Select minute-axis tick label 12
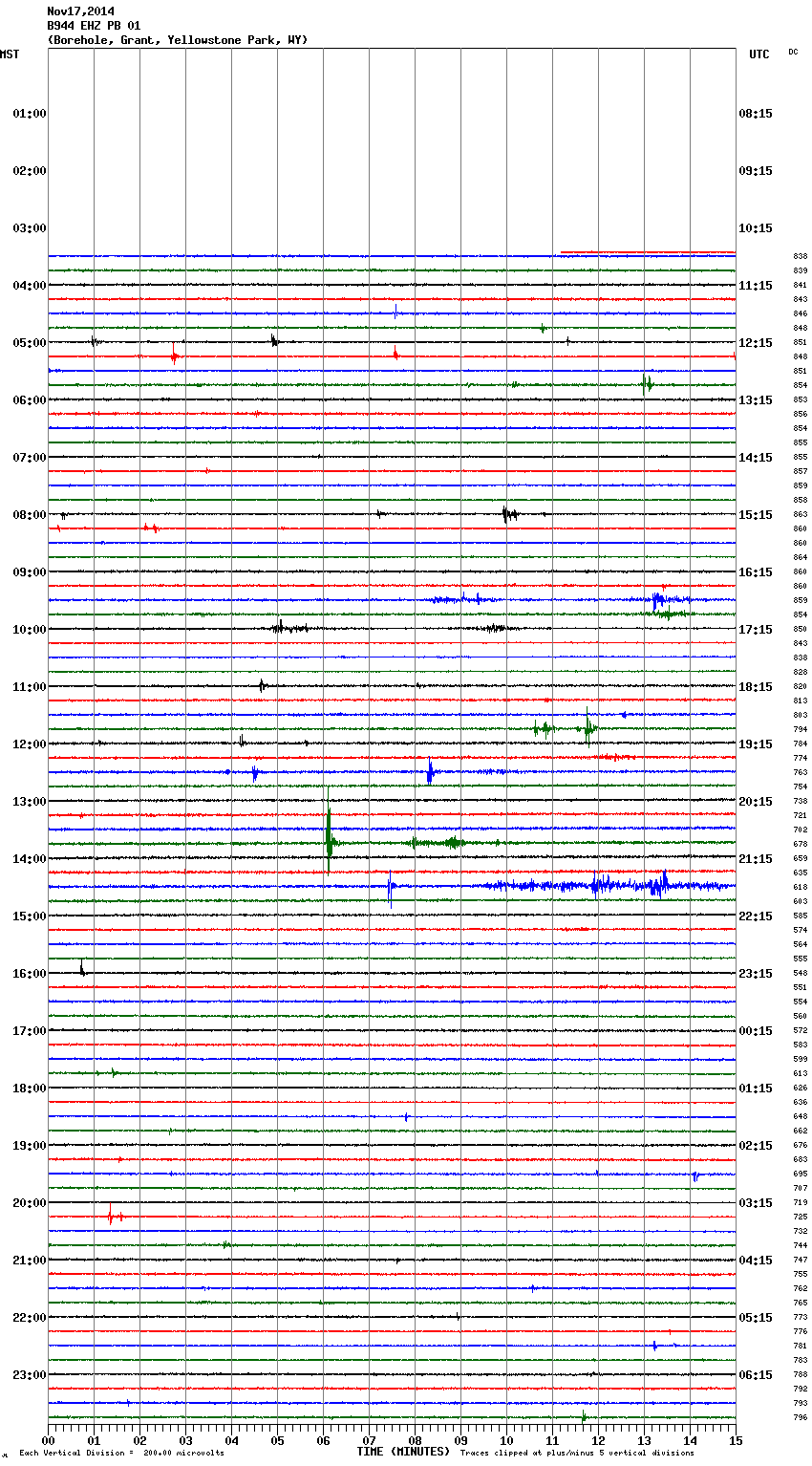Image resolution: width=812 pixels, height=1466 pixels. click(598, 1440)
